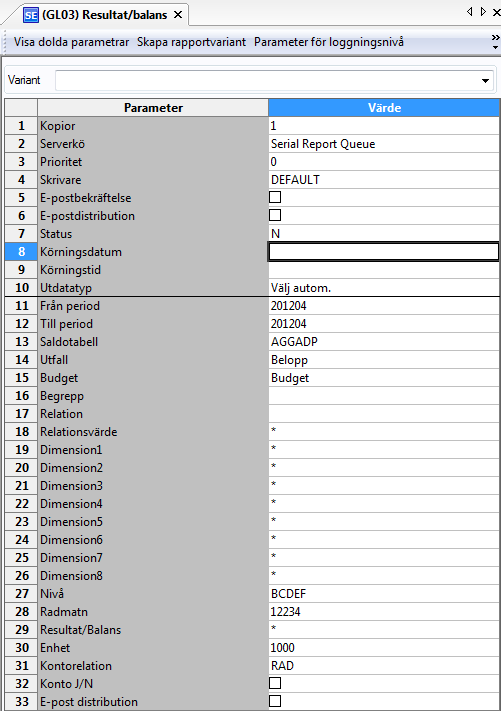Check the E-post distribution box in row 33
This screenshot has width=501, height=711.
275,701
